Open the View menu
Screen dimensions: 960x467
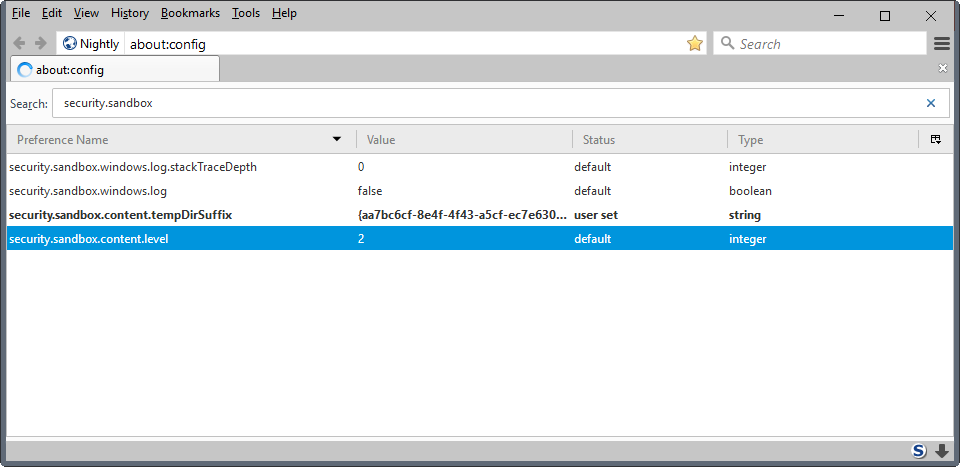[x=86, y=13]
